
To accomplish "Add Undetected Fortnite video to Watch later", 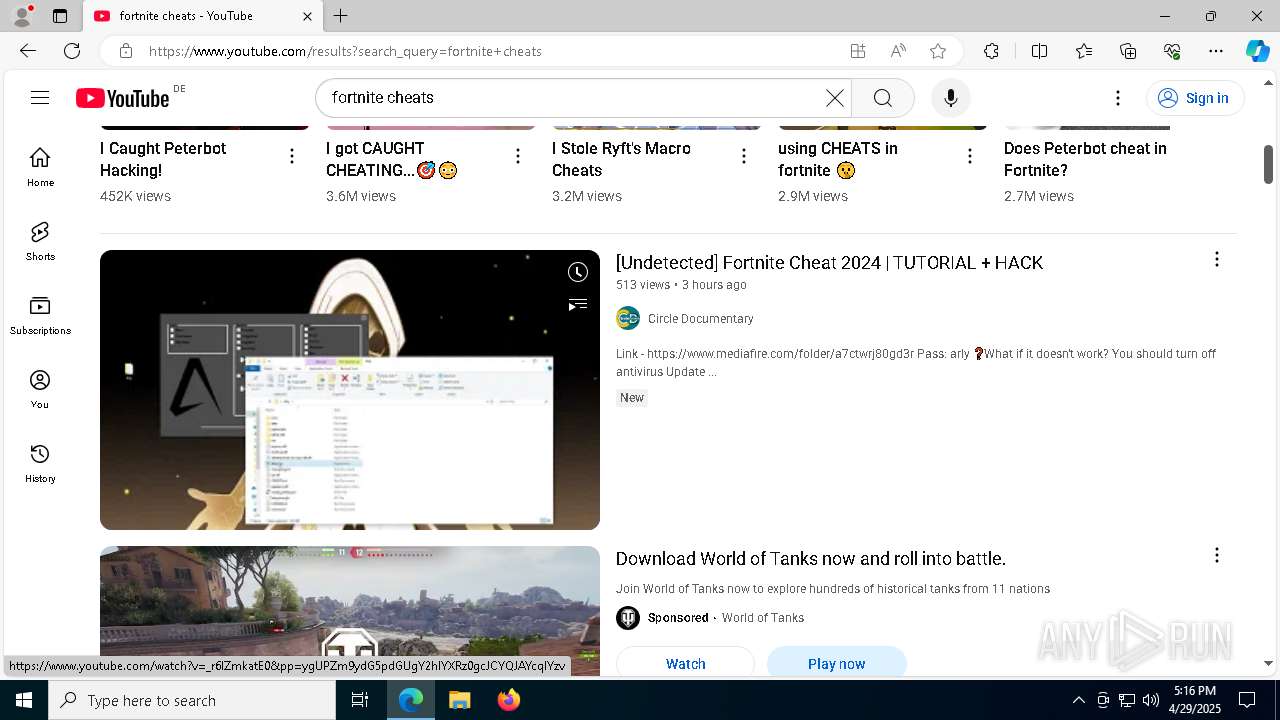I will [x=578, y=272].
